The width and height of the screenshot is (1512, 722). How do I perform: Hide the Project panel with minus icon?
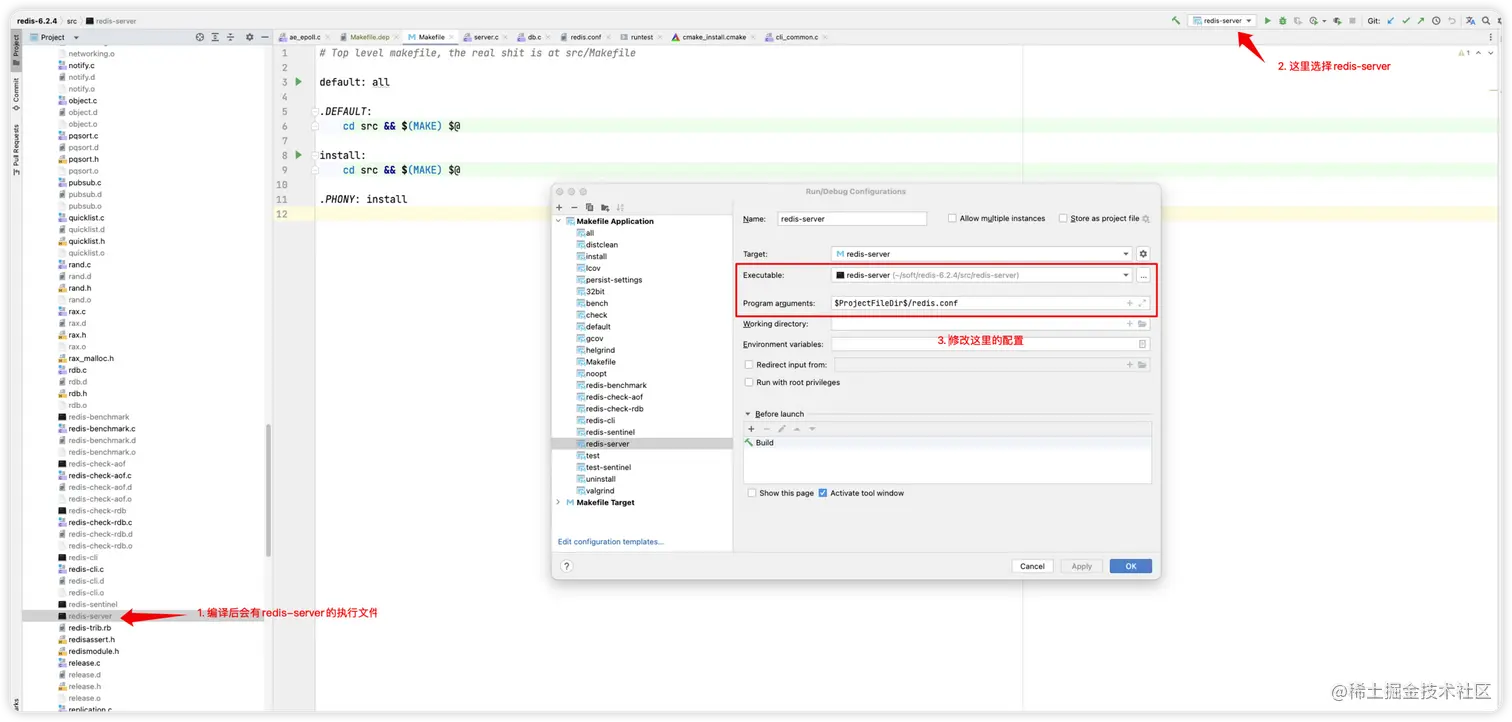[265, 37]
